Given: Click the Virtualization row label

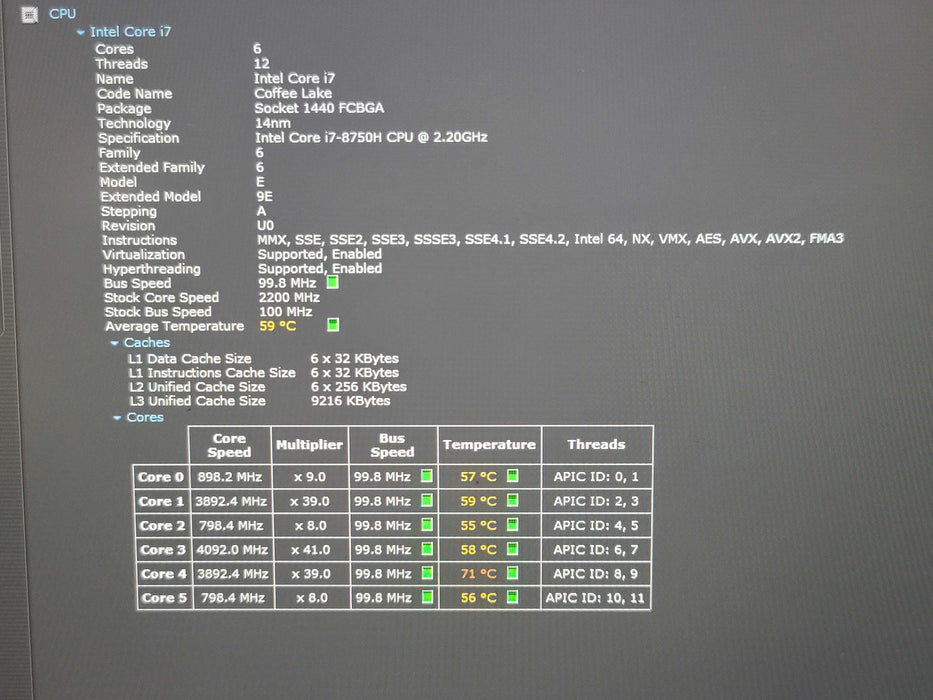Looking at the screenshot, I should 143,255.
